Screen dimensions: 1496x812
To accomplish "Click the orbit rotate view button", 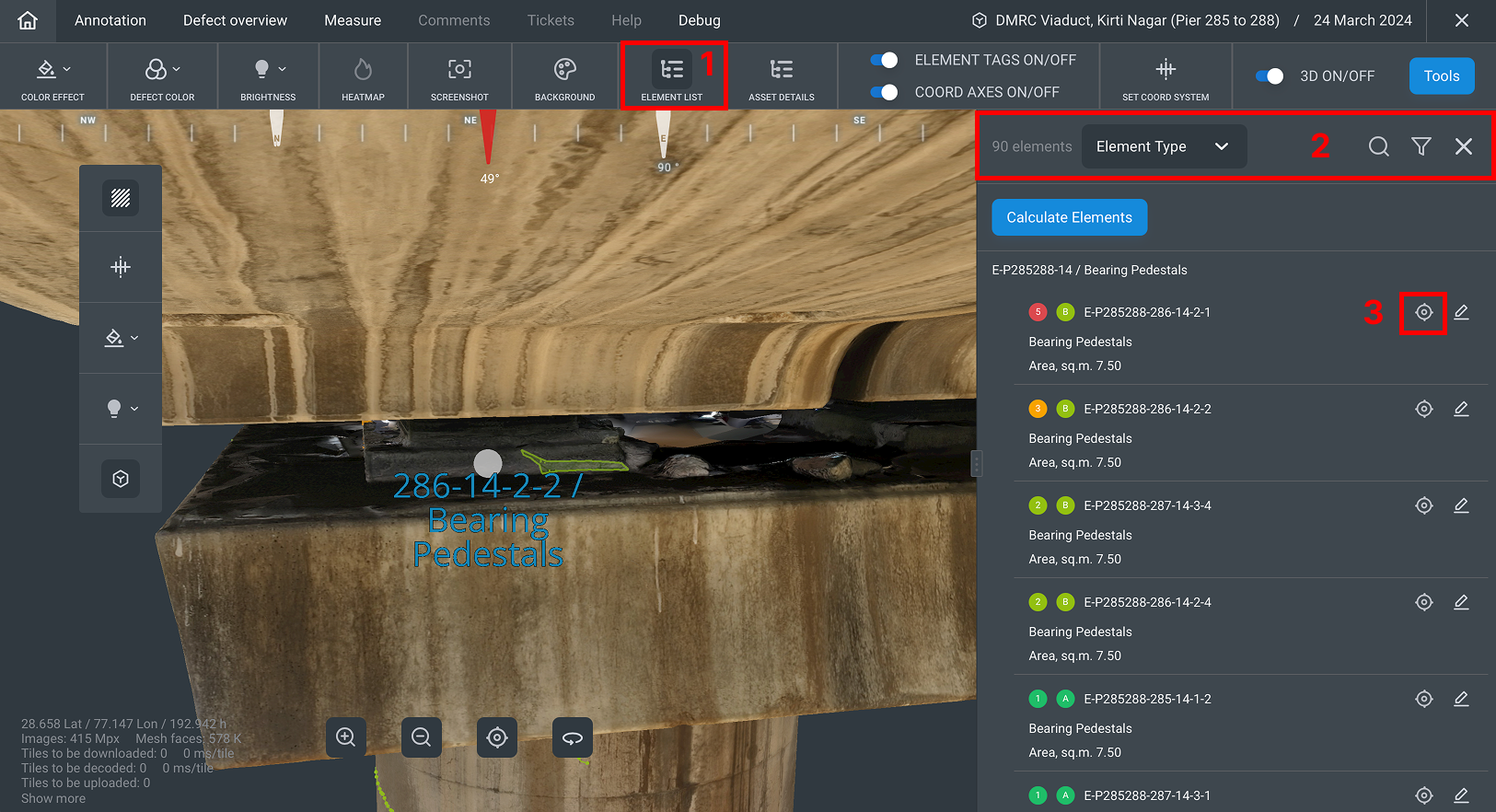I will pos(573,737).
